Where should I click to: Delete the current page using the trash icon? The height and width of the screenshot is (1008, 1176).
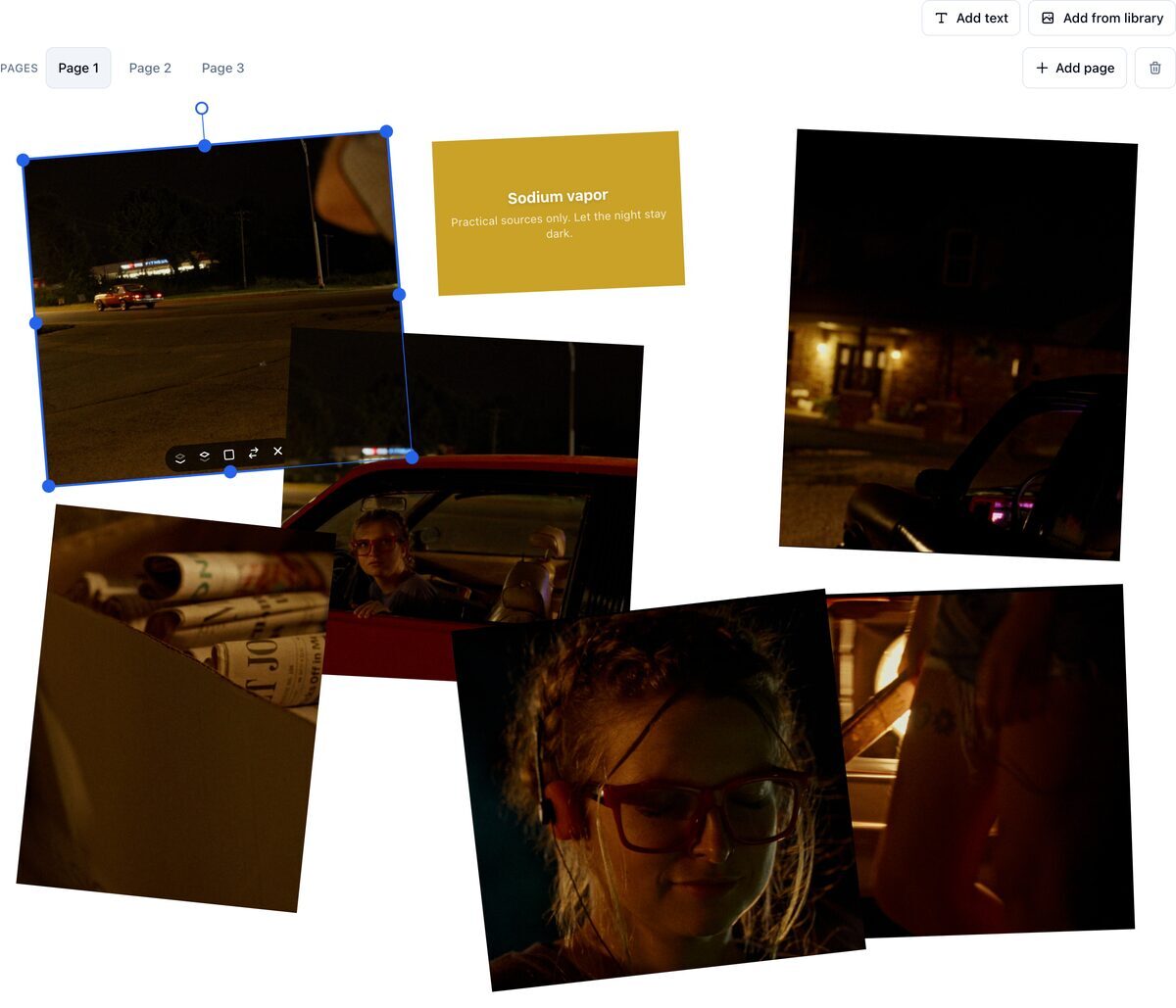pos(1154,68)
